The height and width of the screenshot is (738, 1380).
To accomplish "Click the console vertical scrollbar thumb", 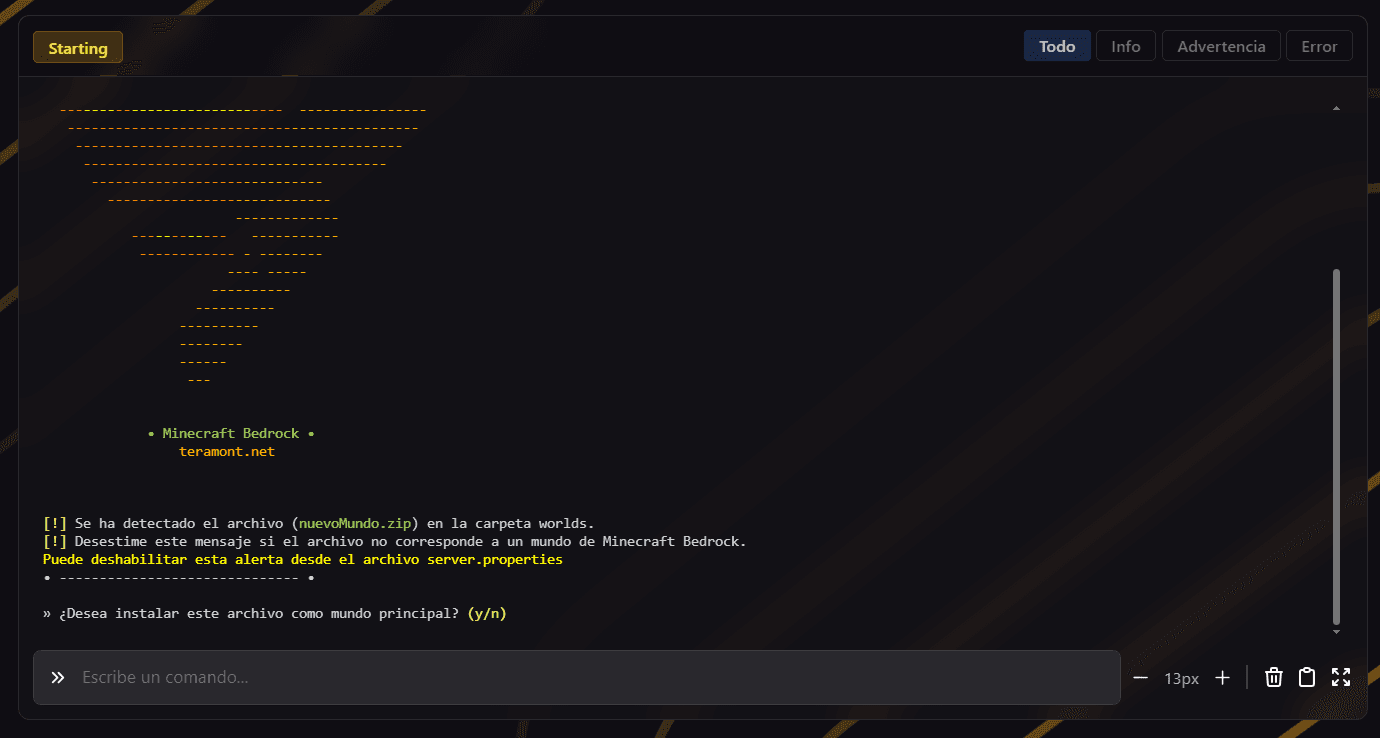I will [1337, 446].
